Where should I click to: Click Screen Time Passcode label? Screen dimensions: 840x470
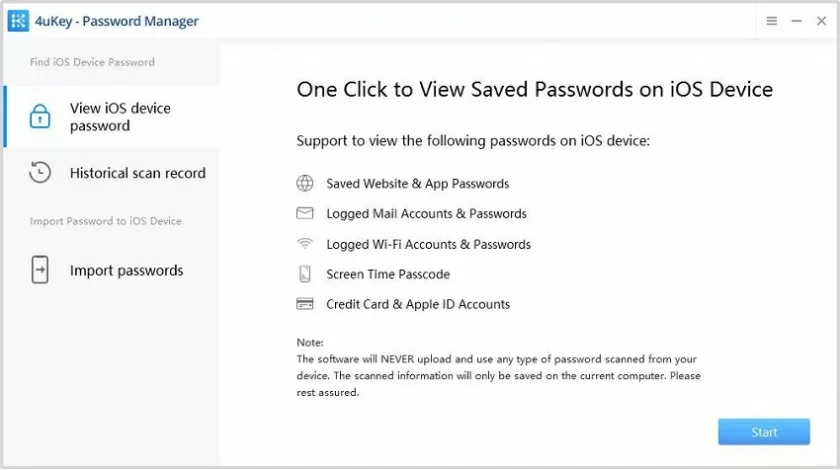(388, 274)
